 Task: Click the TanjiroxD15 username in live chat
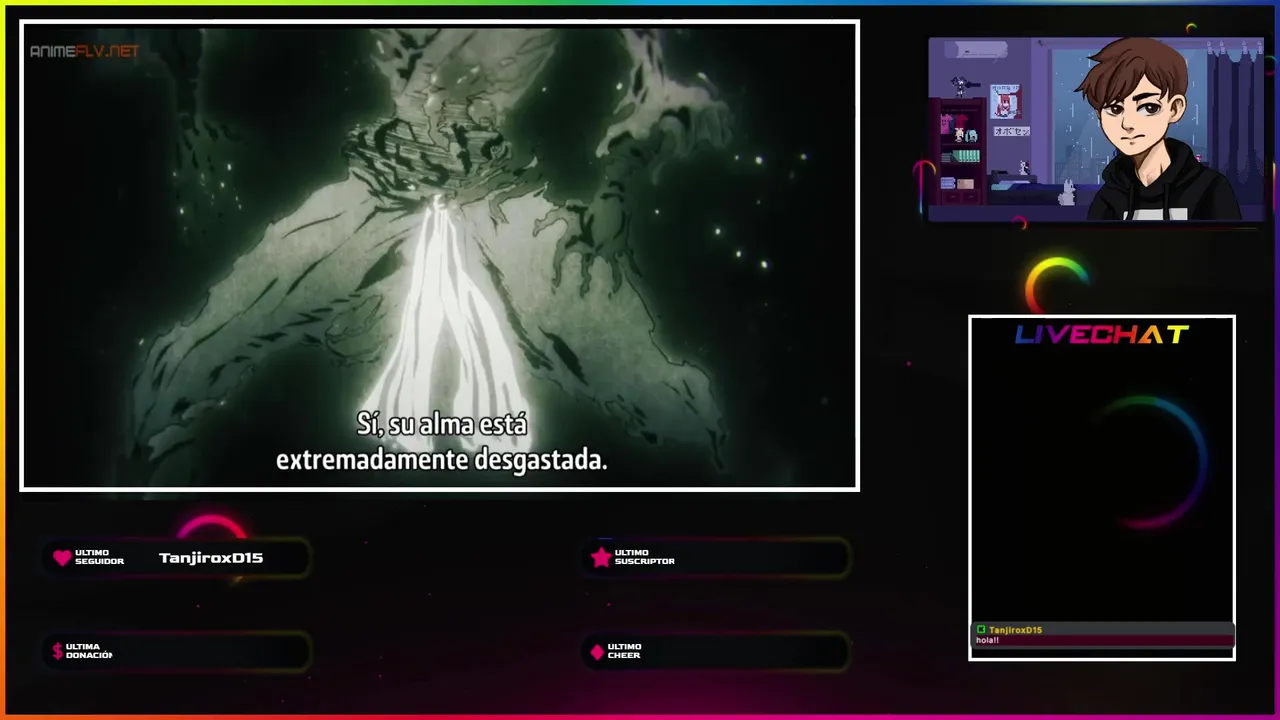pyautogui.click(x=1015, y=630)
